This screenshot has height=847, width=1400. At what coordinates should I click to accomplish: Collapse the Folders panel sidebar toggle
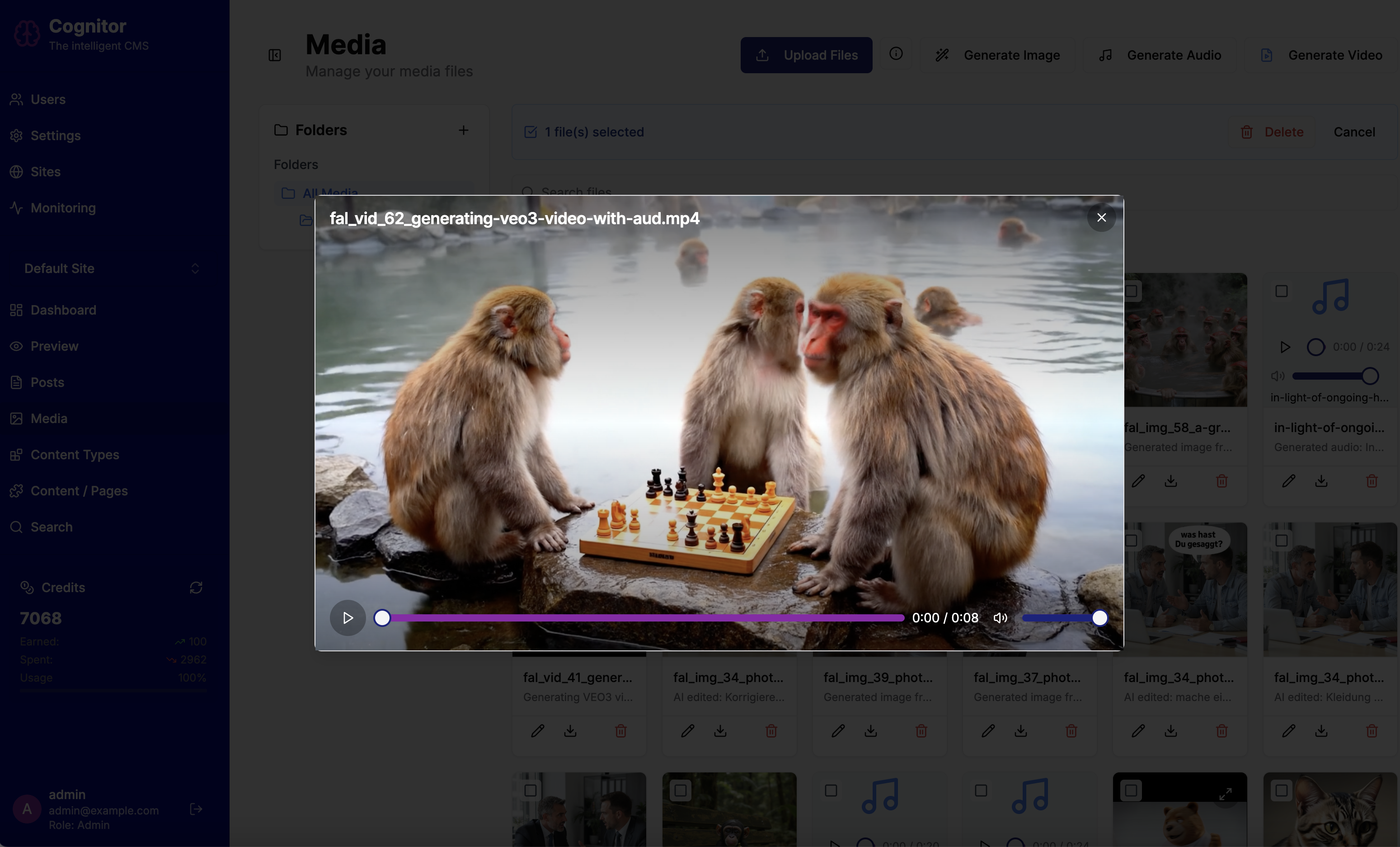tap(274, 55)
